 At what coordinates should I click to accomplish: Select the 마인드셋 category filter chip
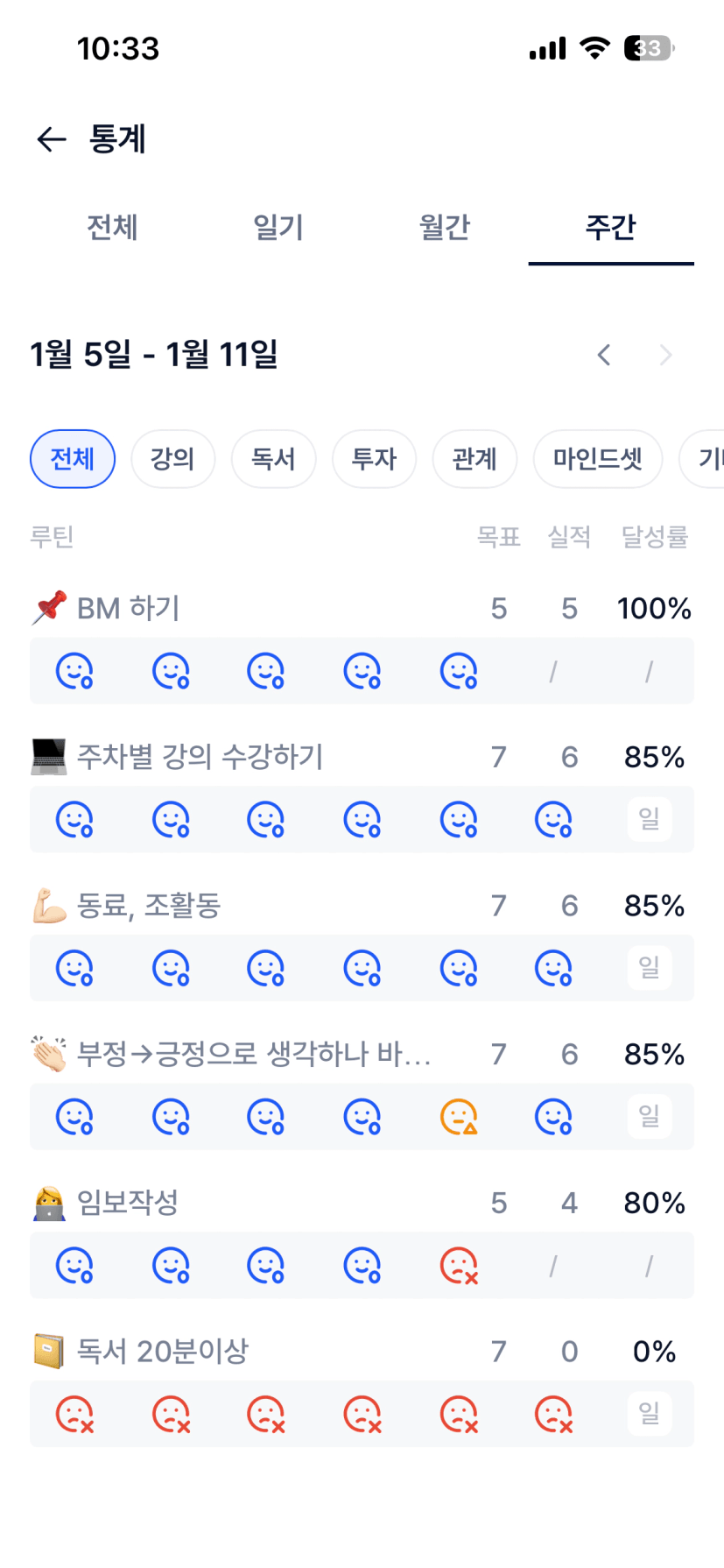click(x=597, y=459)
